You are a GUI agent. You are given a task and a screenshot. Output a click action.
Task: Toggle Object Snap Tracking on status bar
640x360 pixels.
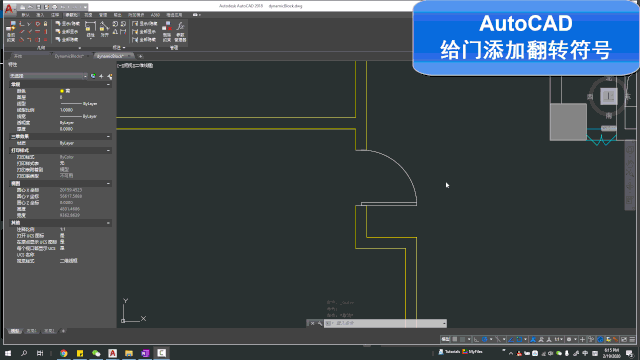[x=511, y=339]
